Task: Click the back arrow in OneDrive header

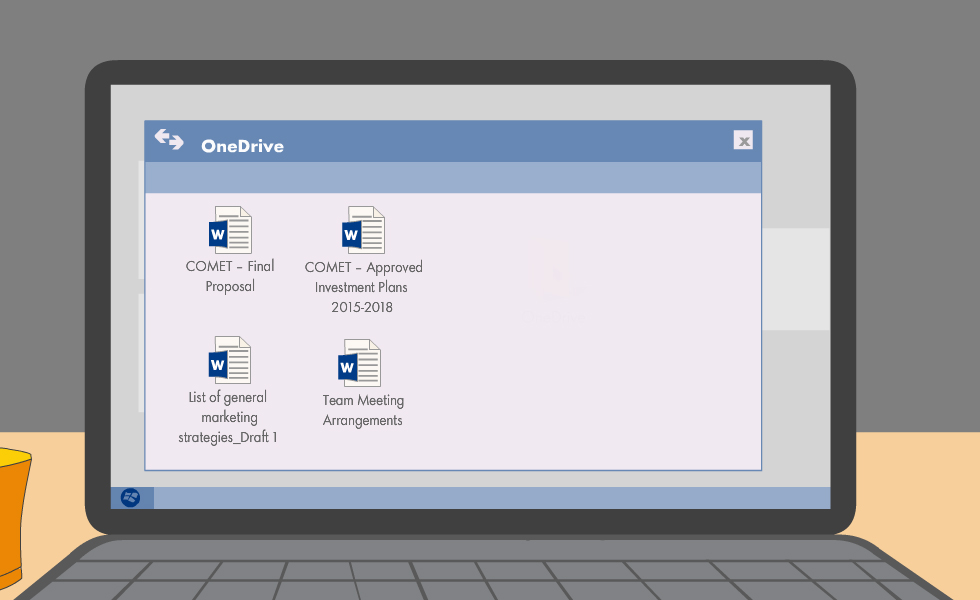Action: coord(161,134)
